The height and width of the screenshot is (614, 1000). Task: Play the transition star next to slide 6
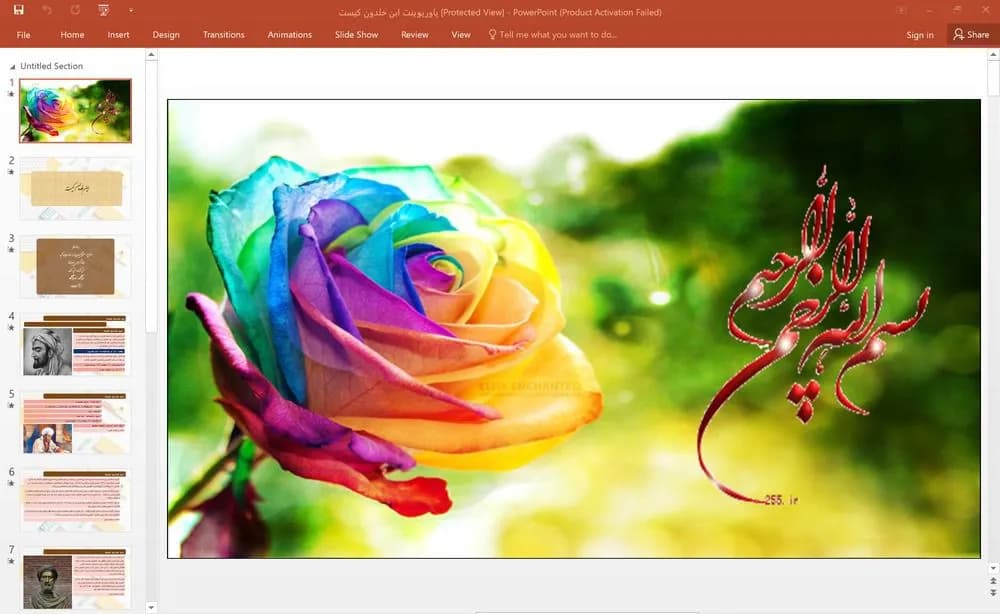[11, 483]
